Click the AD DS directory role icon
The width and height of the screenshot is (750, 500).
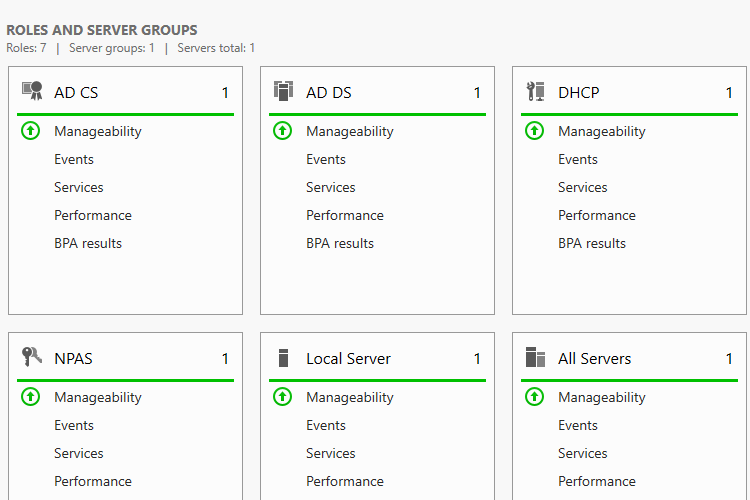tap(283, 92)
